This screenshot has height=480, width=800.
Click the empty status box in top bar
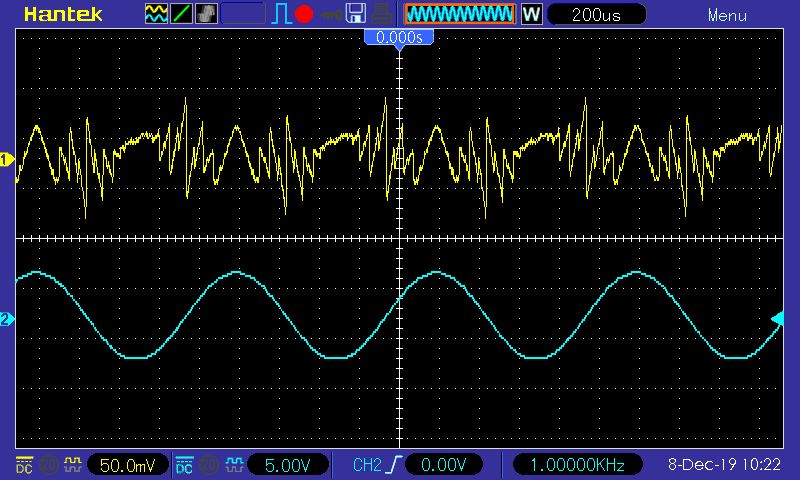click(243, 14)
